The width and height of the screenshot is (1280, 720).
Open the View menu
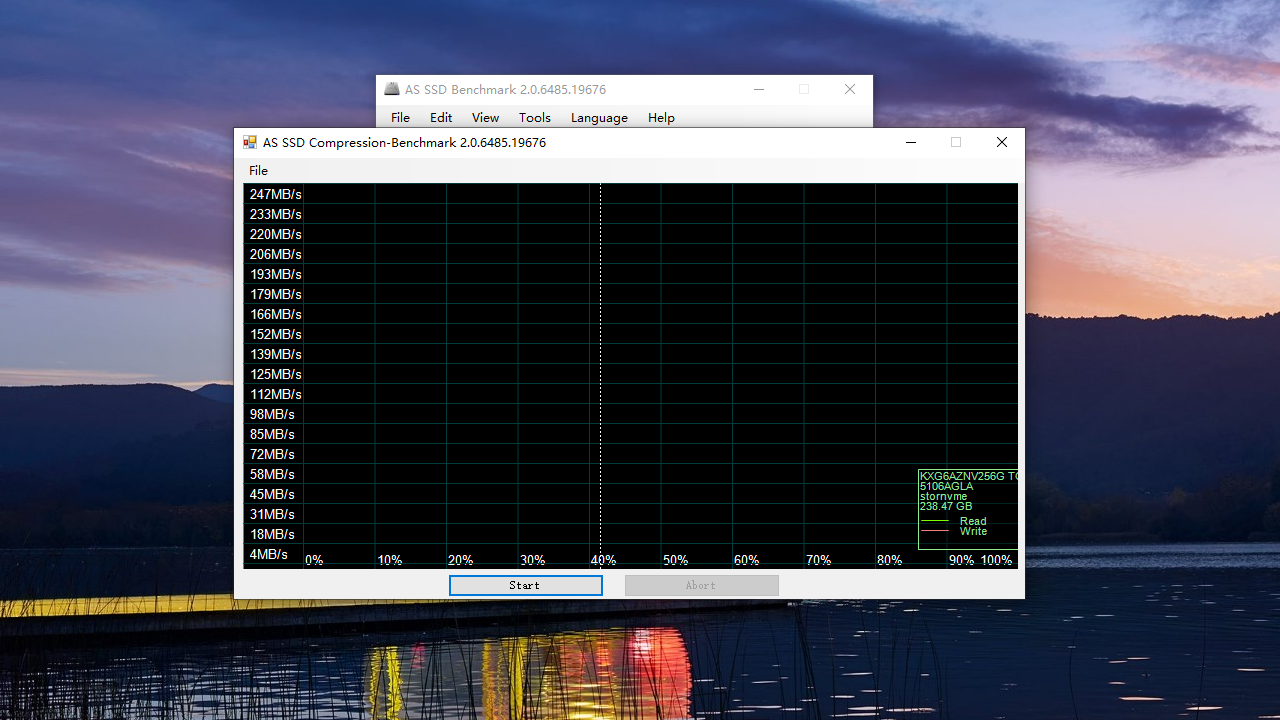pos(485,117)
